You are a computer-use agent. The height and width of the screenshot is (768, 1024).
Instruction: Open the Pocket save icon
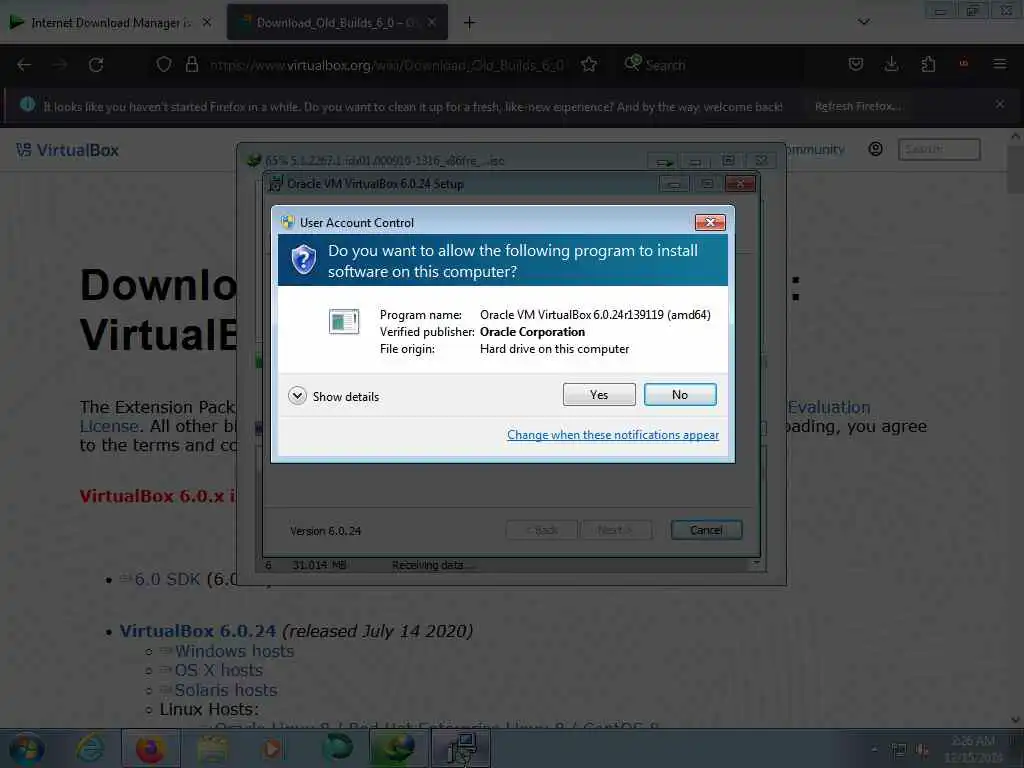[856, 64]
